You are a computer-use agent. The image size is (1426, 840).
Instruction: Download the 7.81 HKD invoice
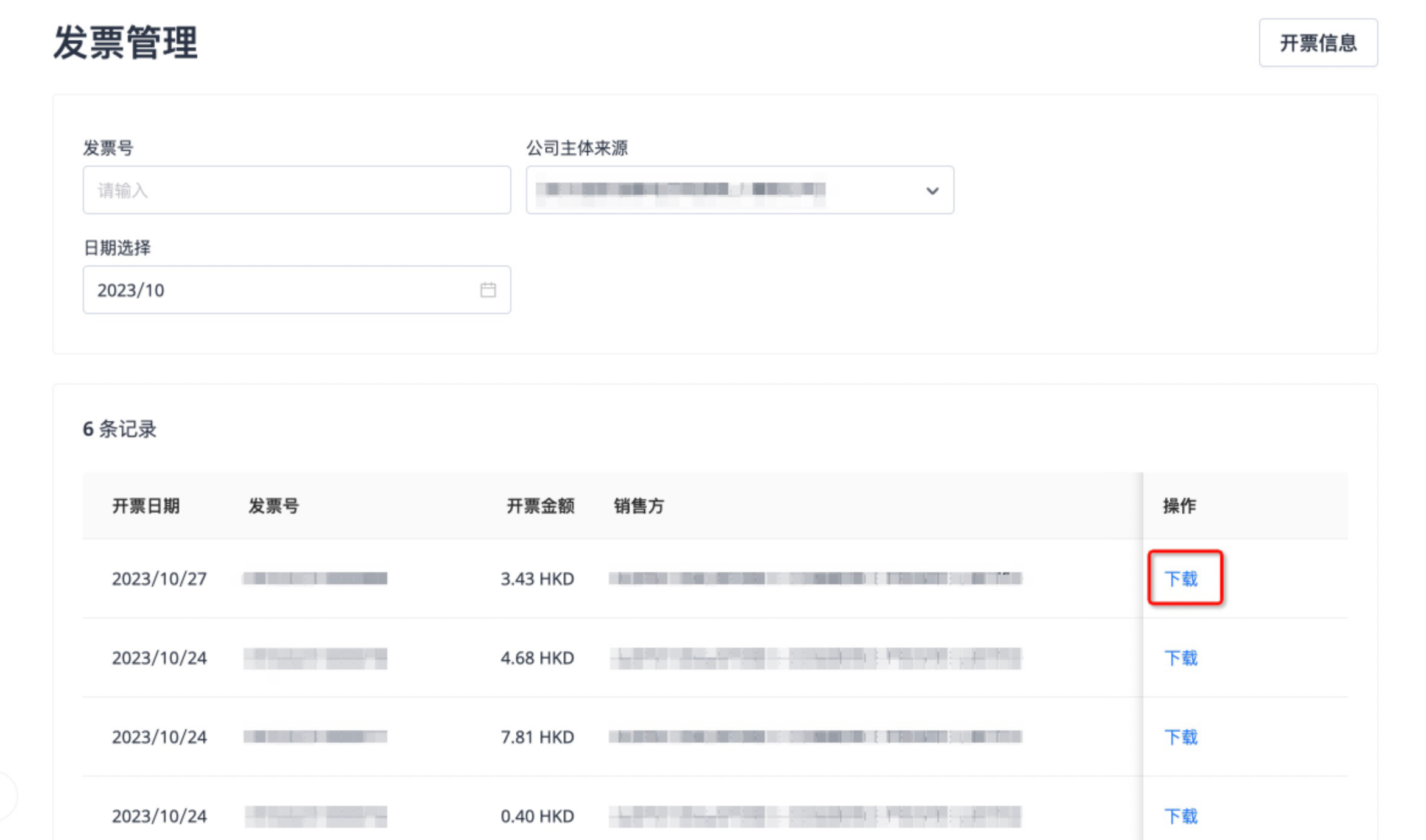[x=1181, y=737]
